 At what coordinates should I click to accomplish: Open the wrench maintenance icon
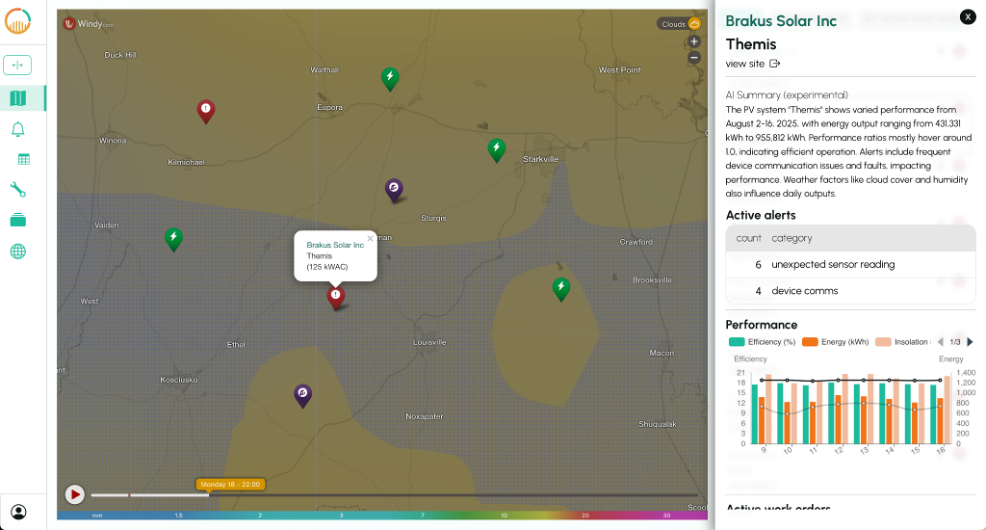tap(18, 190)
